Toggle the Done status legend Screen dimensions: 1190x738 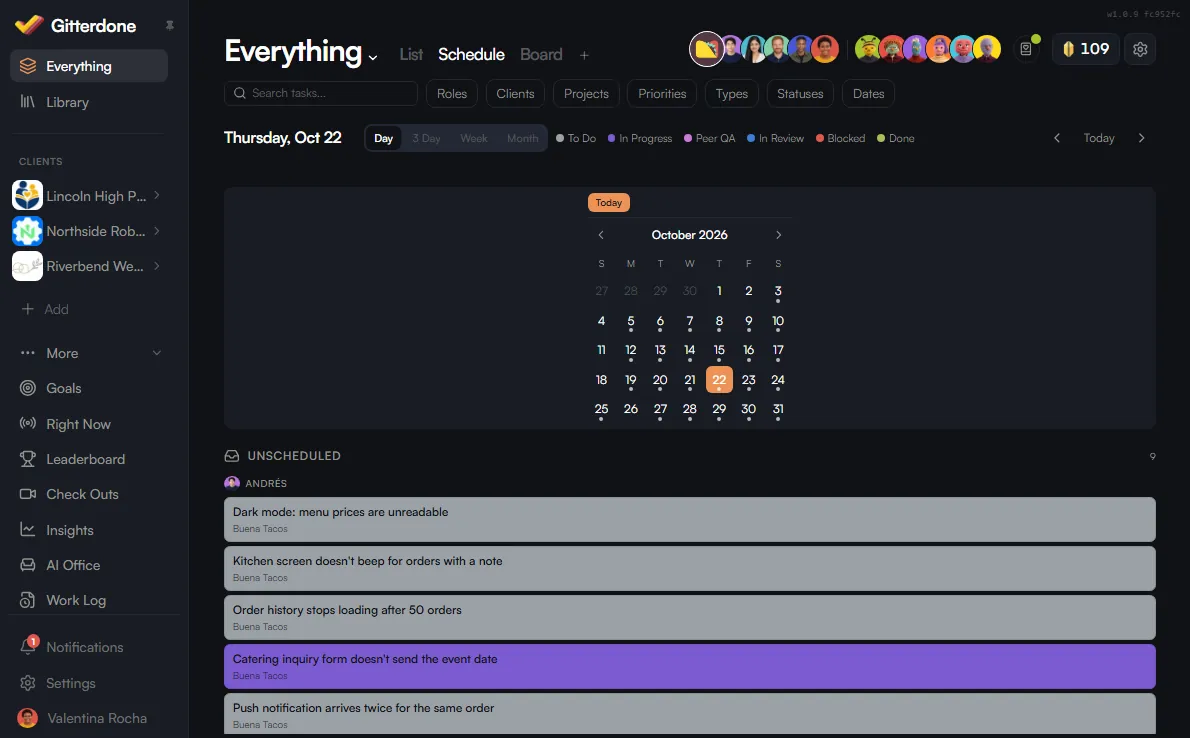(x=896, y=138)
